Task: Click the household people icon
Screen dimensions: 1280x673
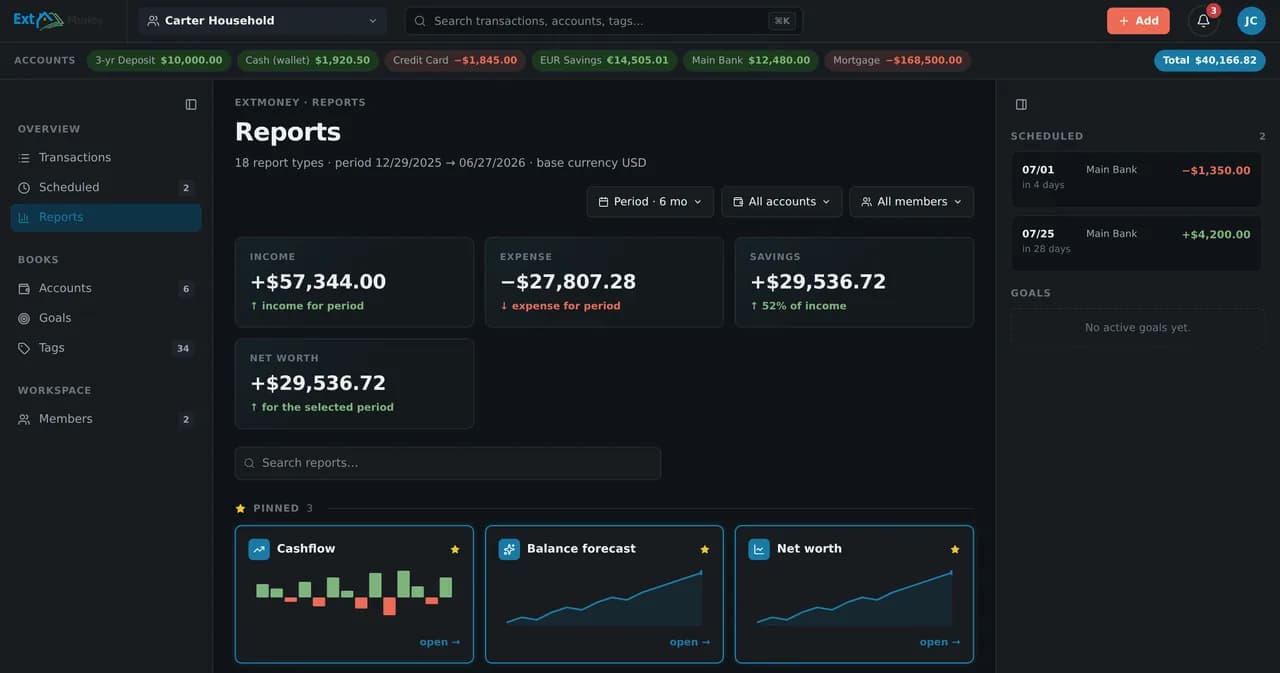Action: [153, 21]
